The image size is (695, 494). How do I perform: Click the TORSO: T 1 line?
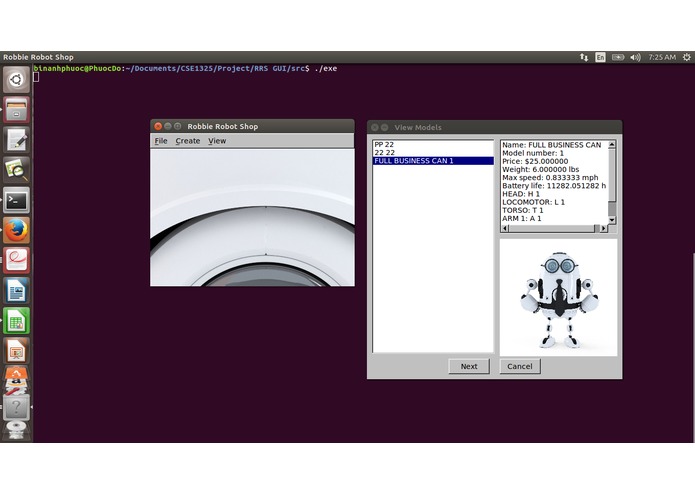[x=523, y=210]
